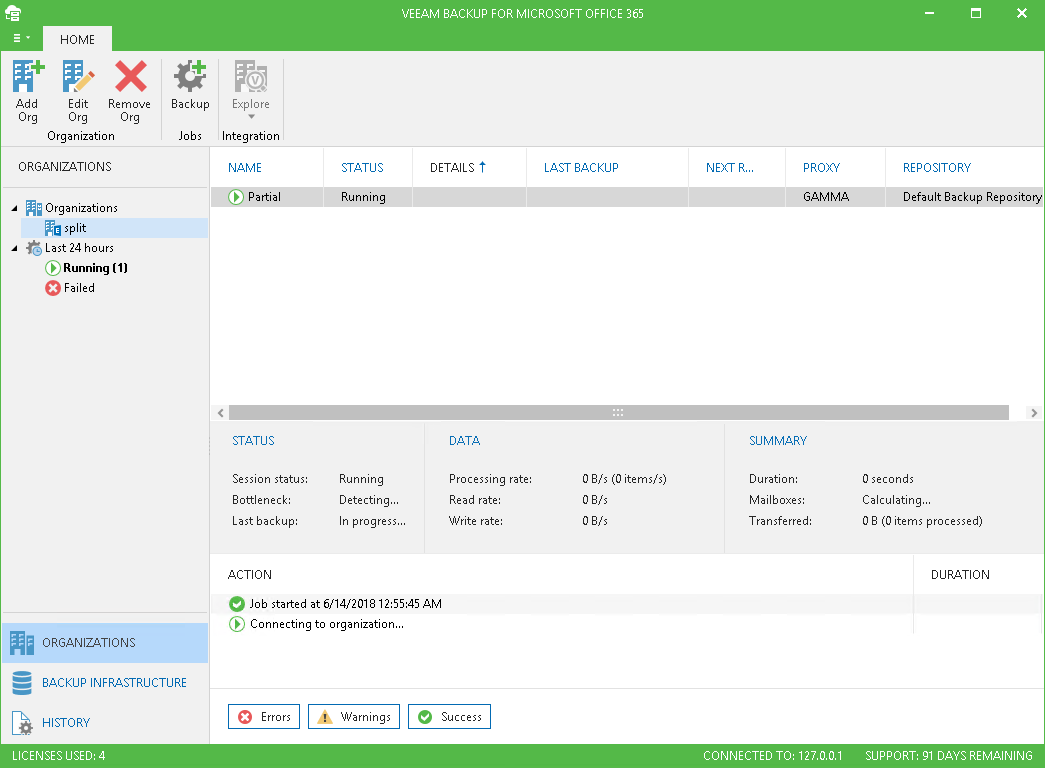Sort by the REPOSITORY column header
This screenshot has width=1045, height=768.
point(936,168)
